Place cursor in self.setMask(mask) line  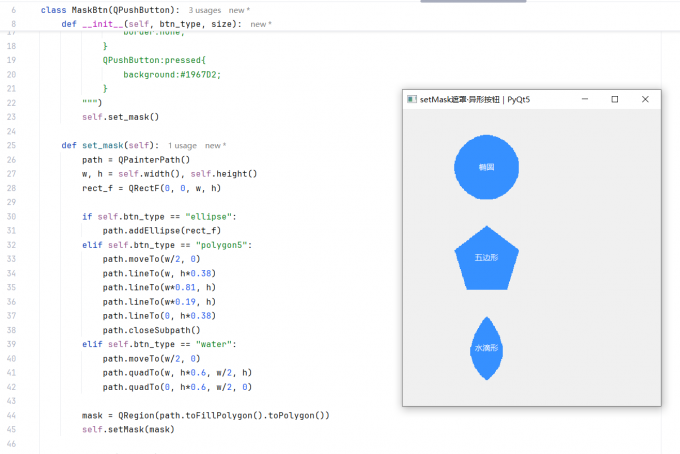pos(128,429)
